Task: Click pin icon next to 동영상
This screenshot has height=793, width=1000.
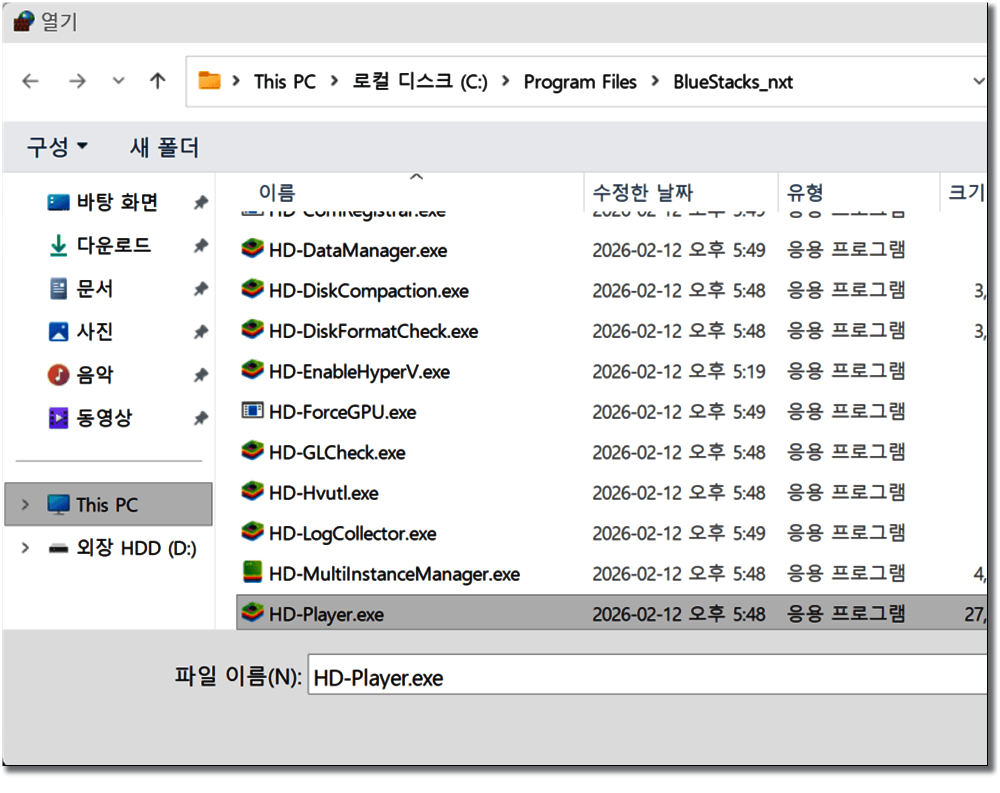Action: 201,419
